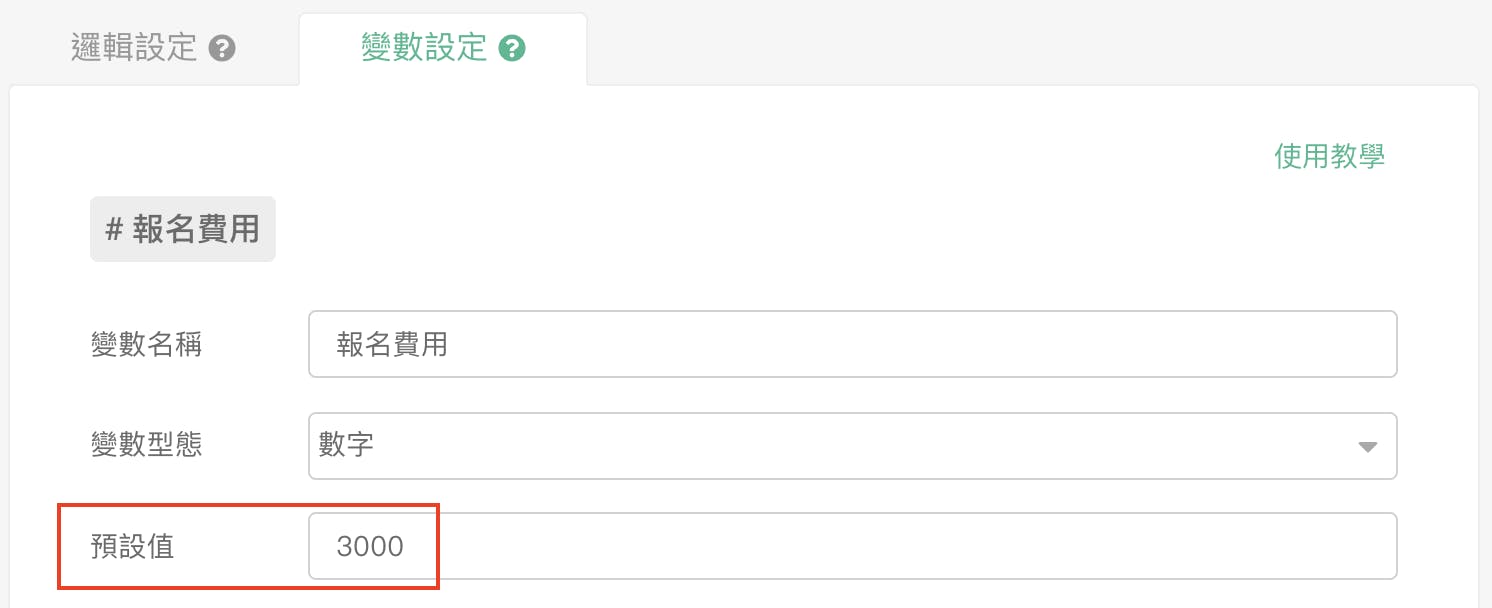Select the 變數設定 tab
The height and width of the screenshot is (608, 1492).
(442, 49)
